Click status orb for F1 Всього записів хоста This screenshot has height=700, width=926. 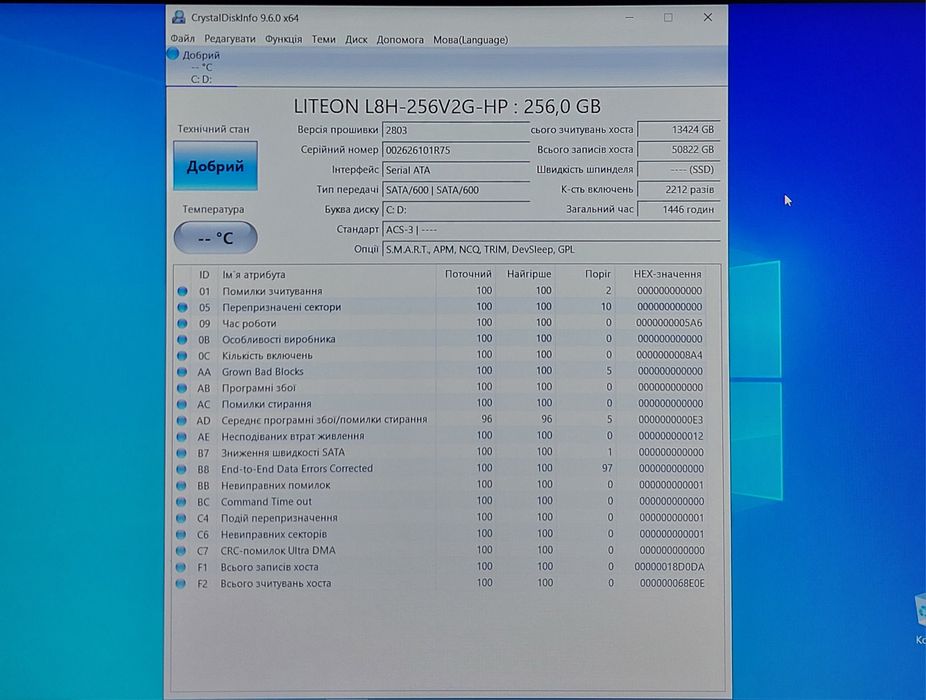point(181,567)
